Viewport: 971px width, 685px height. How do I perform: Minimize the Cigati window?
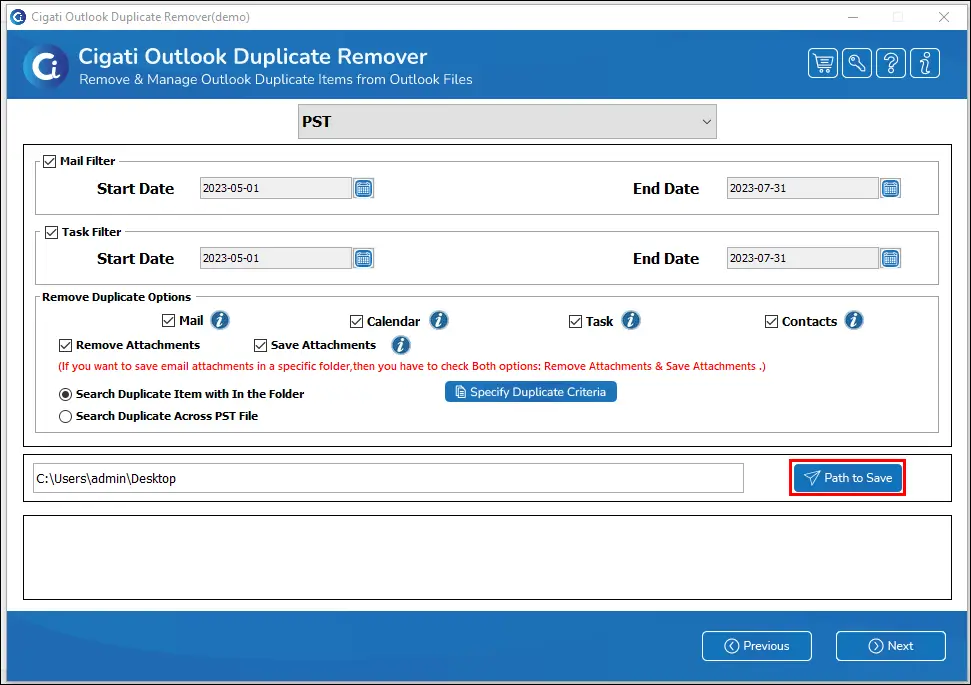tap(853, 17)
